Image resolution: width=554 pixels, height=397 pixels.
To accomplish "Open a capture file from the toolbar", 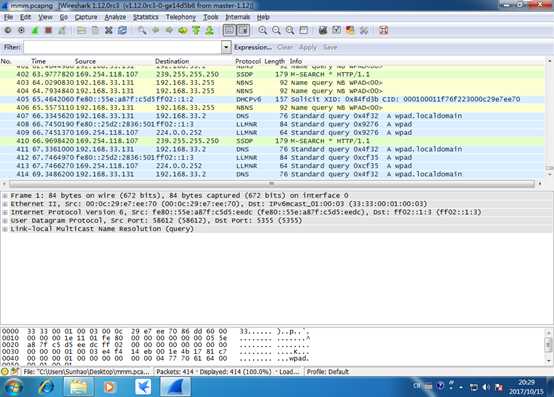I will click(82, 30).
